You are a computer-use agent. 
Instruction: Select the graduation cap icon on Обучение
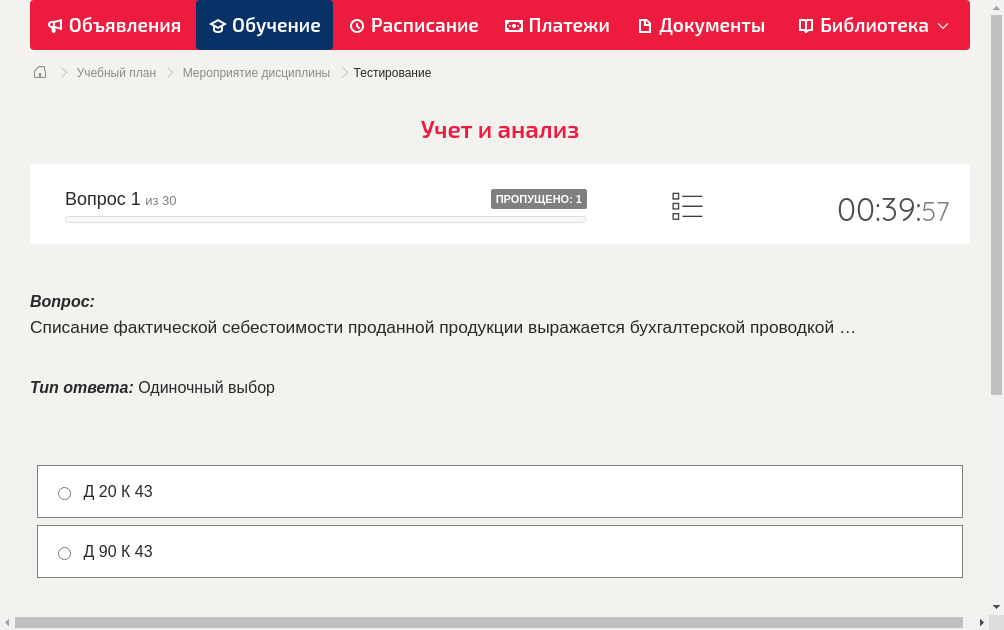pos(219,25)
